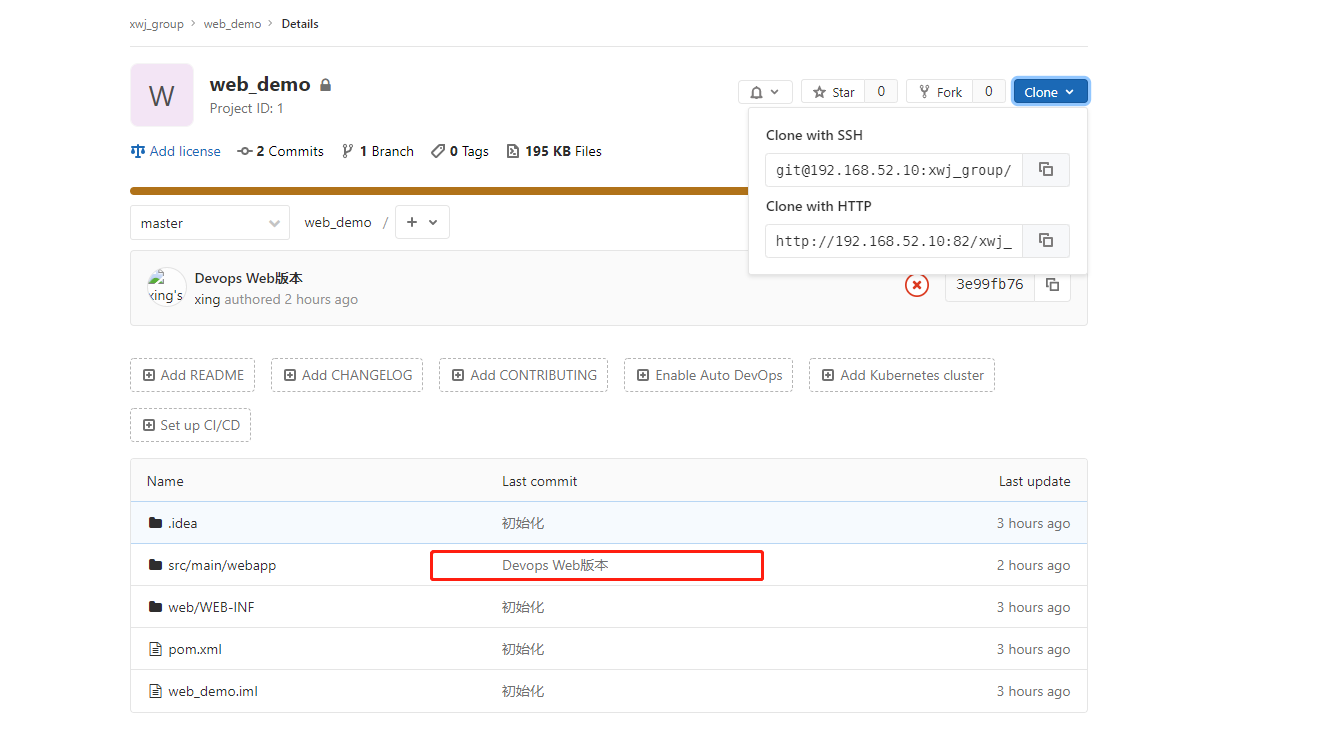The width and height of the screenshot is (1323, 737).
Task: View the 1 Branch link
Action: tap(377, 151)
